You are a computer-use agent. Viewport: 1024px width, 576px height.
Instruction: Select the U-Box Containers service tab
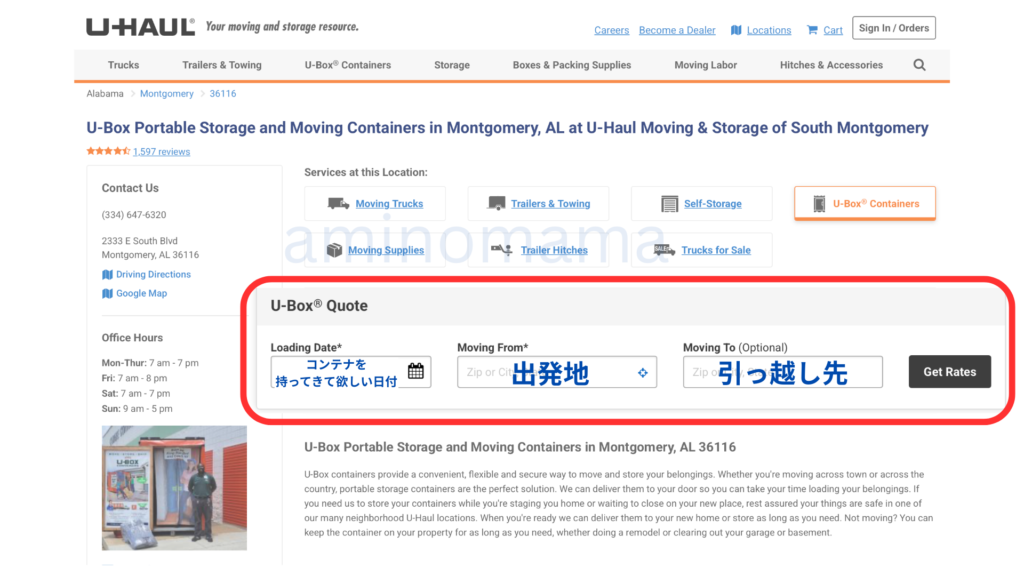coord(865,203)
